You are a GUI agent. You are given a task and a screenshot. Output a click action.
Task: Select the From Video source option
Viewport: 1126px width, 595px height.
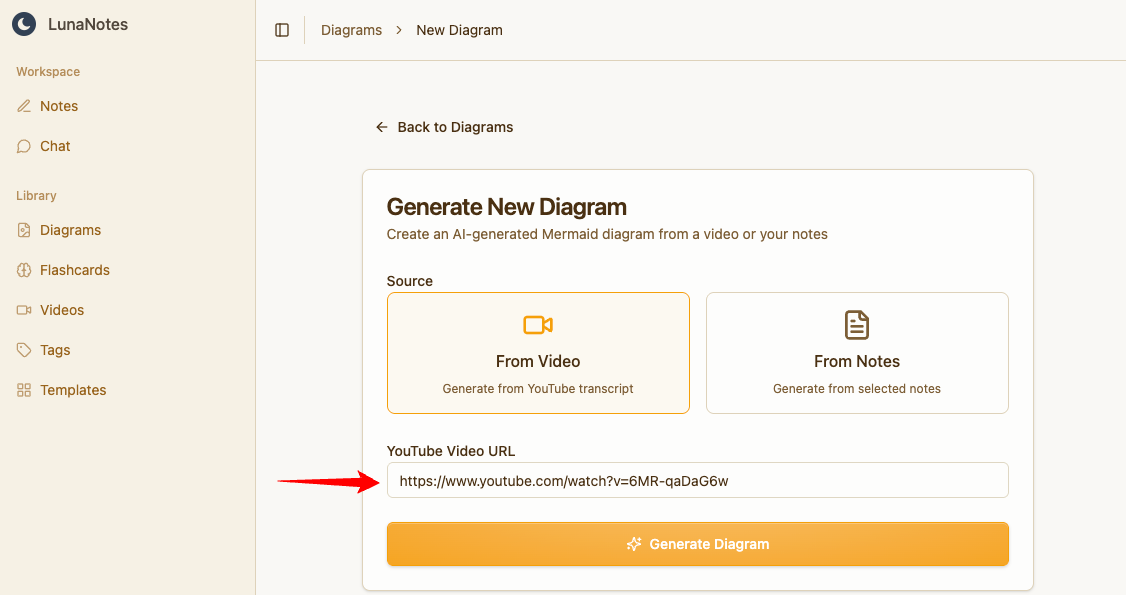[538, 353]
